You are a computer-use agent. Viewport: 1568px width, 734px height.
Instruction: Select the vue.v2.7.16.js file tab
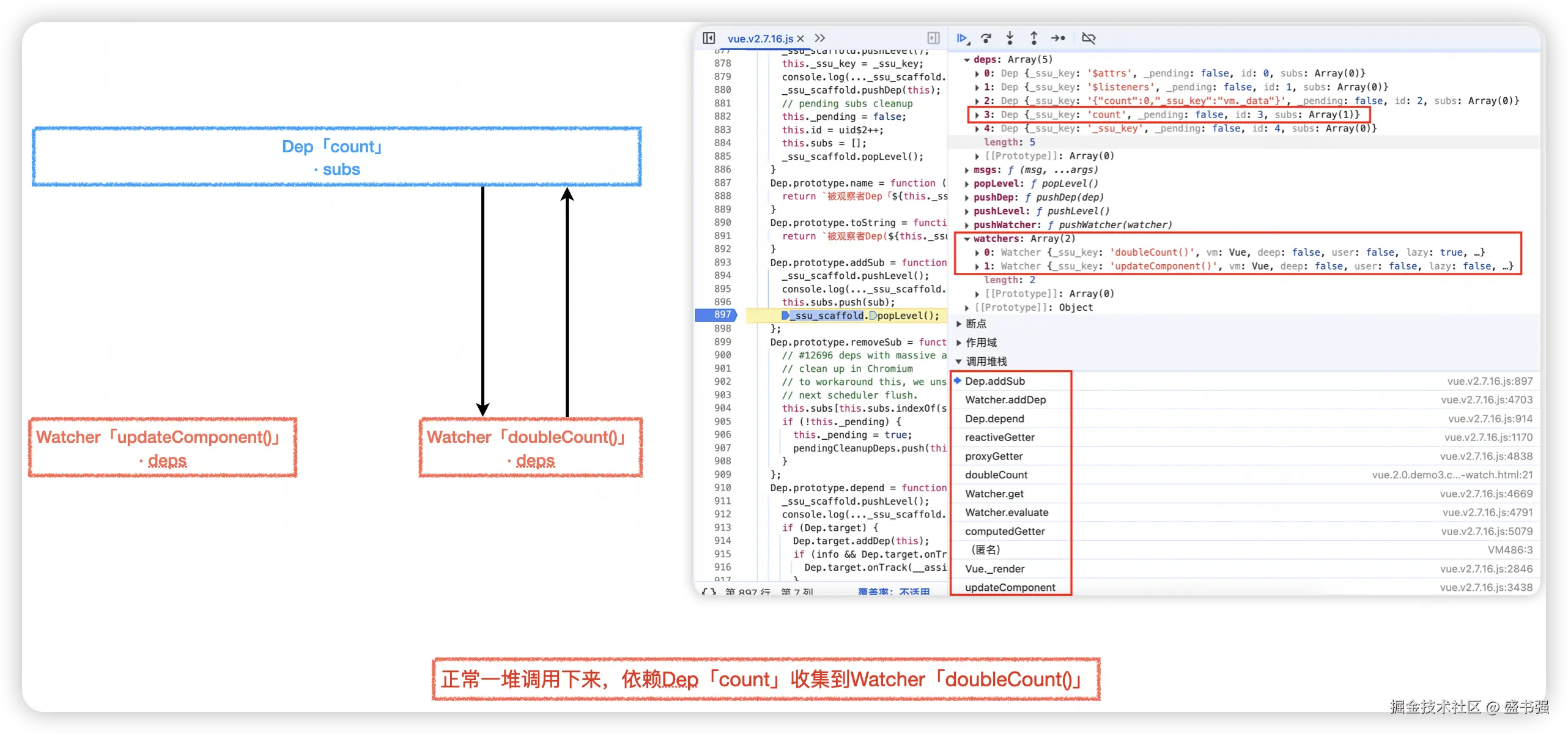click(x=760, y=39)
